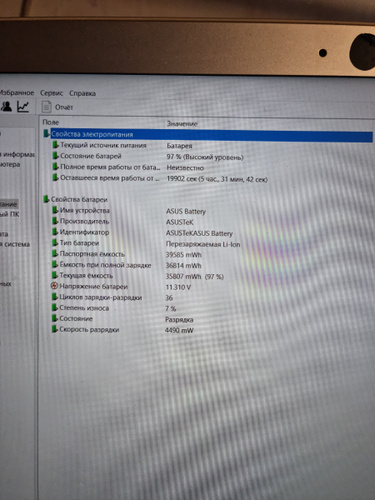Click icon beside Текущий источник питания

[55, 145]
